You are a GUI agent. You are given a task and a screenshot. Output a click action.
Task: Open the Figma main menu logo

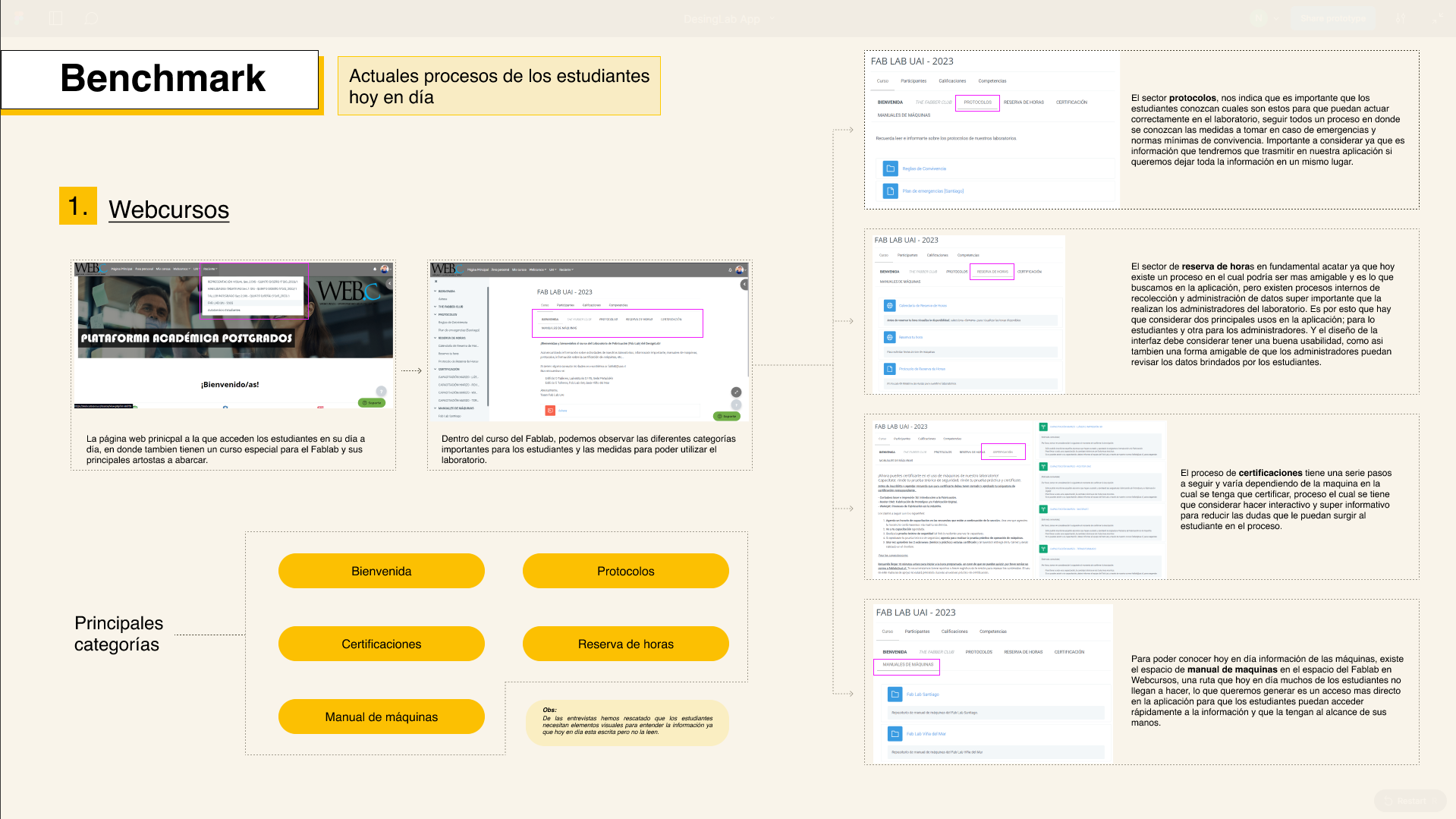(19, 18)
